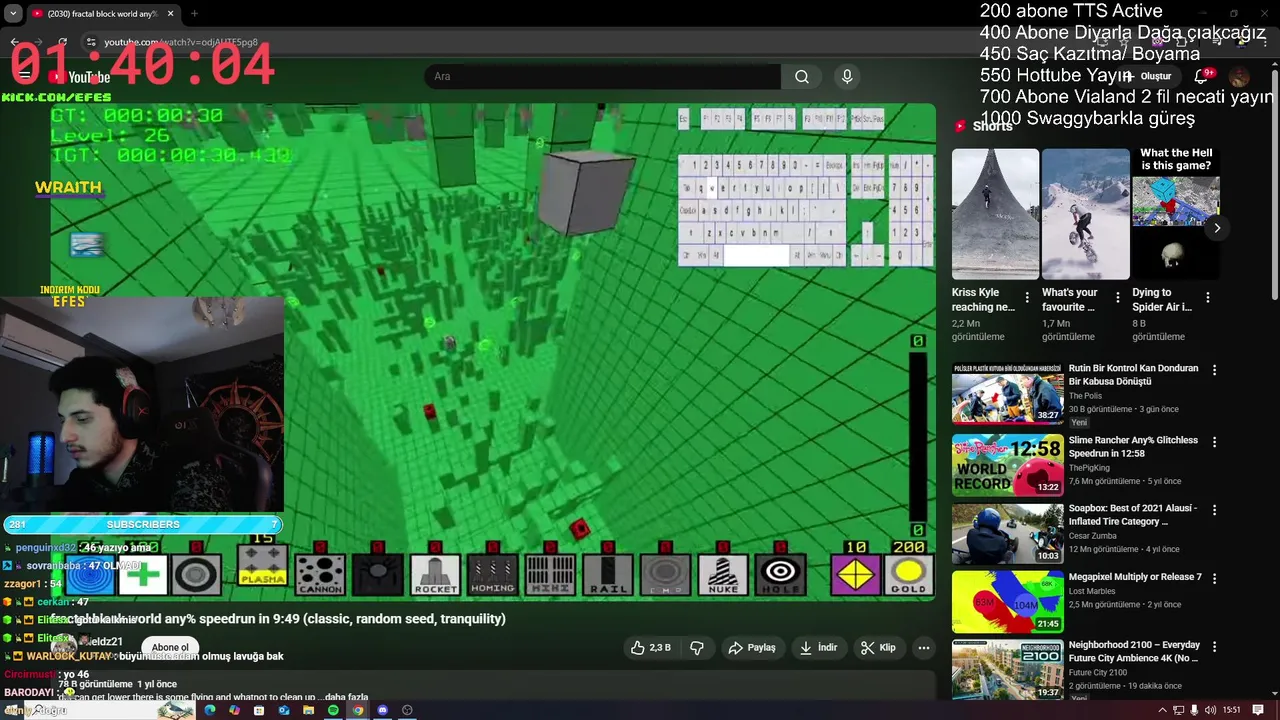Share the video with Paylaş

752,648
